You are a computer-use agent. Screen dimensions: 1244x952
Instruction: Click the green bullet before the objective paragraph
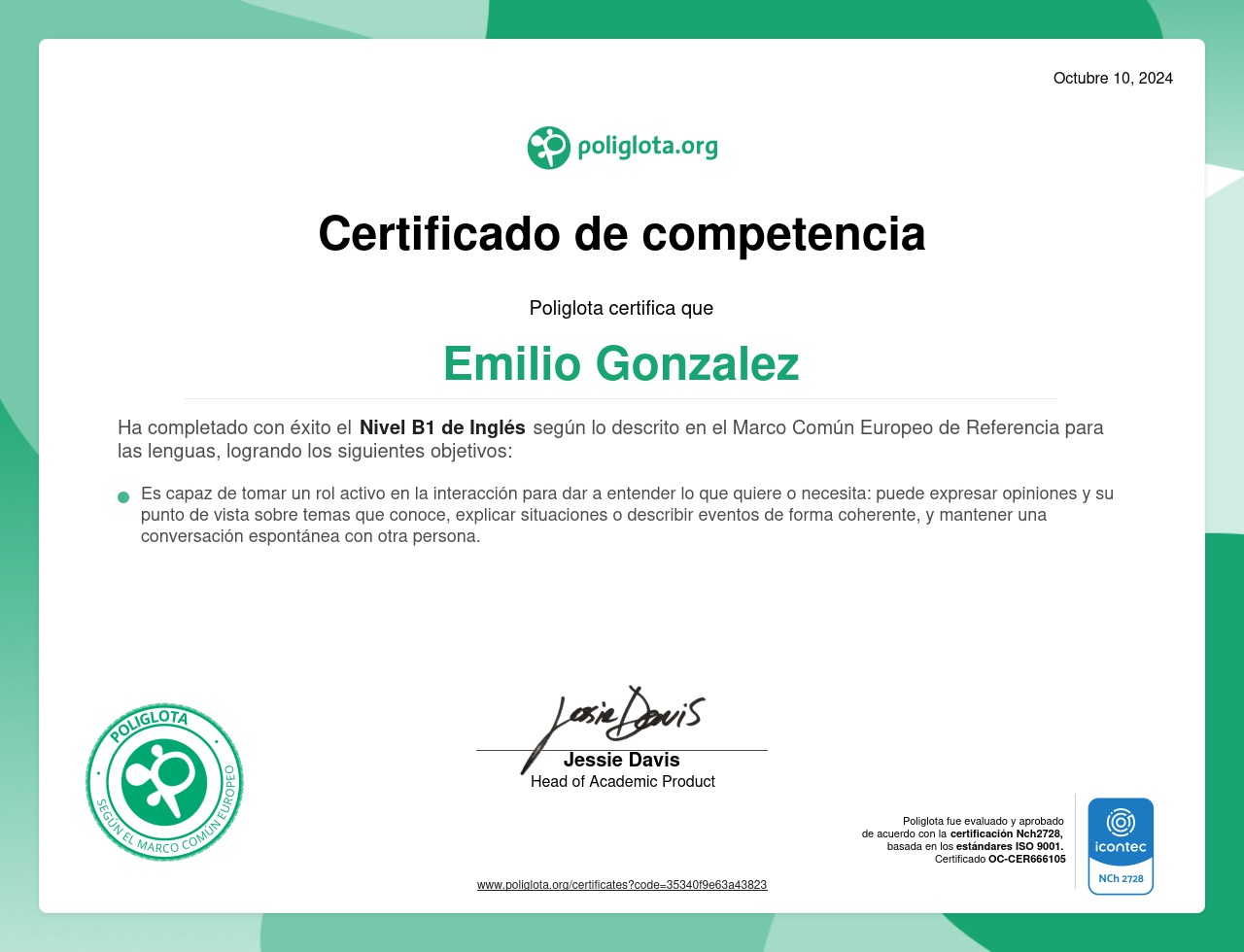pos(123,497)
